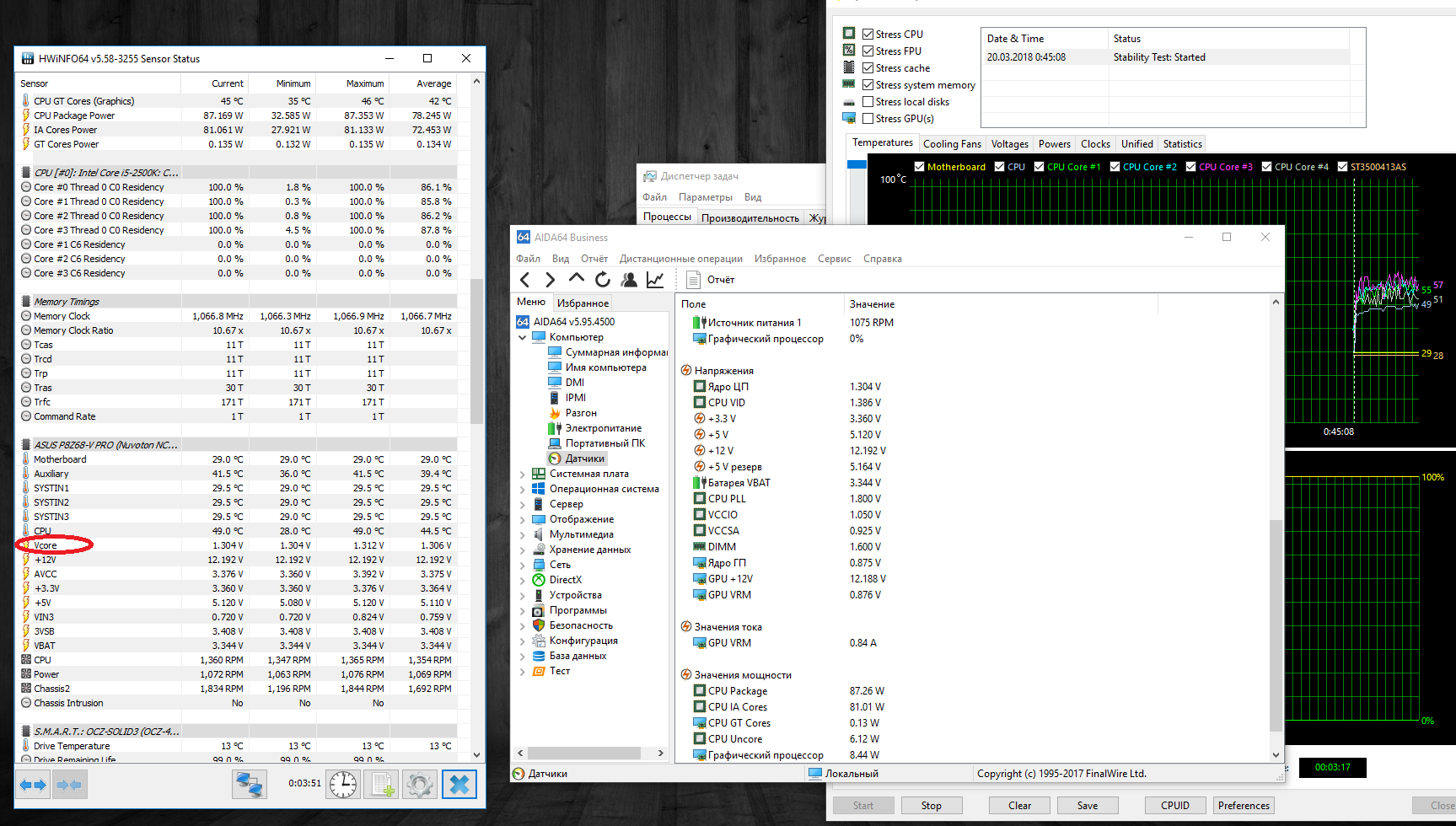Open the Statistics tab
The width and height of the screenshot is (1456, 826).
click(1183, 144)
